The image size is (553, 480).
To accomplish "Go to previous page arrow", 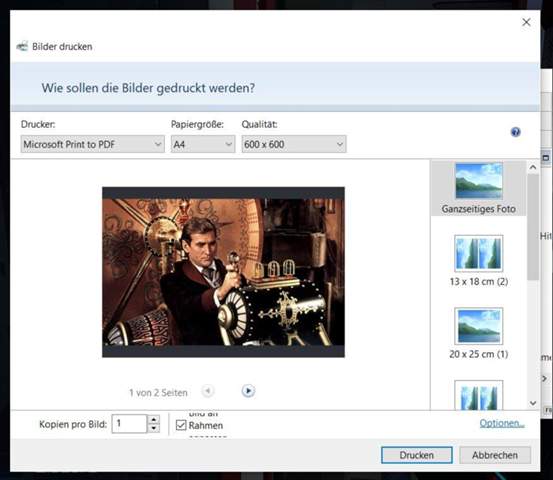I will pyautogui.click(x=208, y=391).
